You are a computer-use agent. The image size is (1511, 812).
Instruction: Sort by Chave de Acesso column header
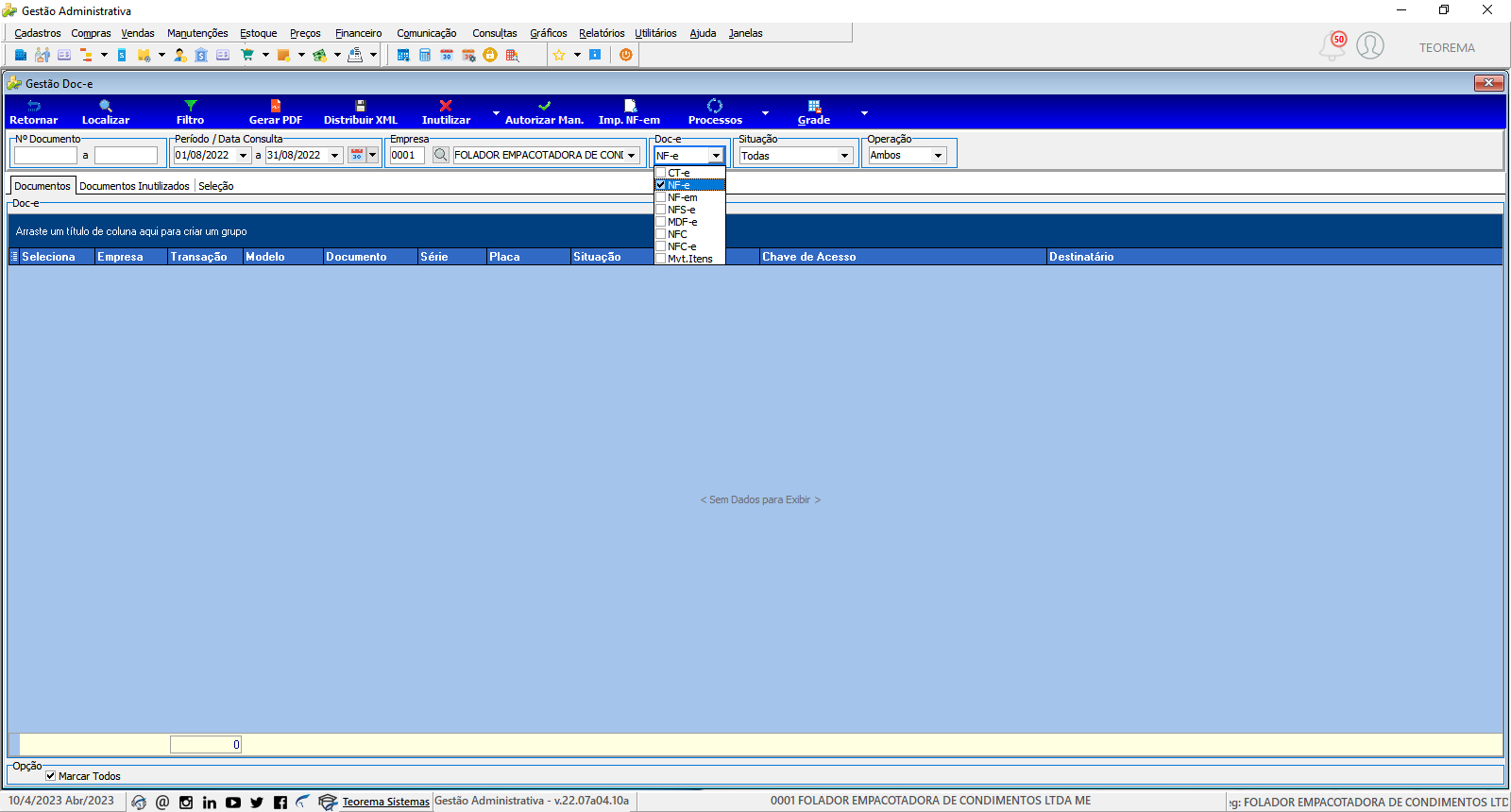click(x=903, y=257)
